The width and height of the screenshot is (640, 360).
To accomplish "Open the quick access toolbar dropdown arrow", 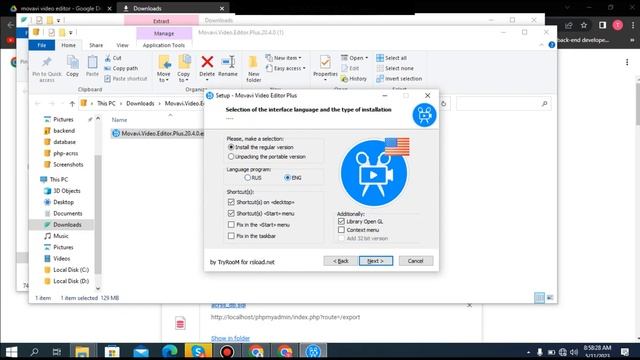I will pyautogui.click(x=71, y=32).
